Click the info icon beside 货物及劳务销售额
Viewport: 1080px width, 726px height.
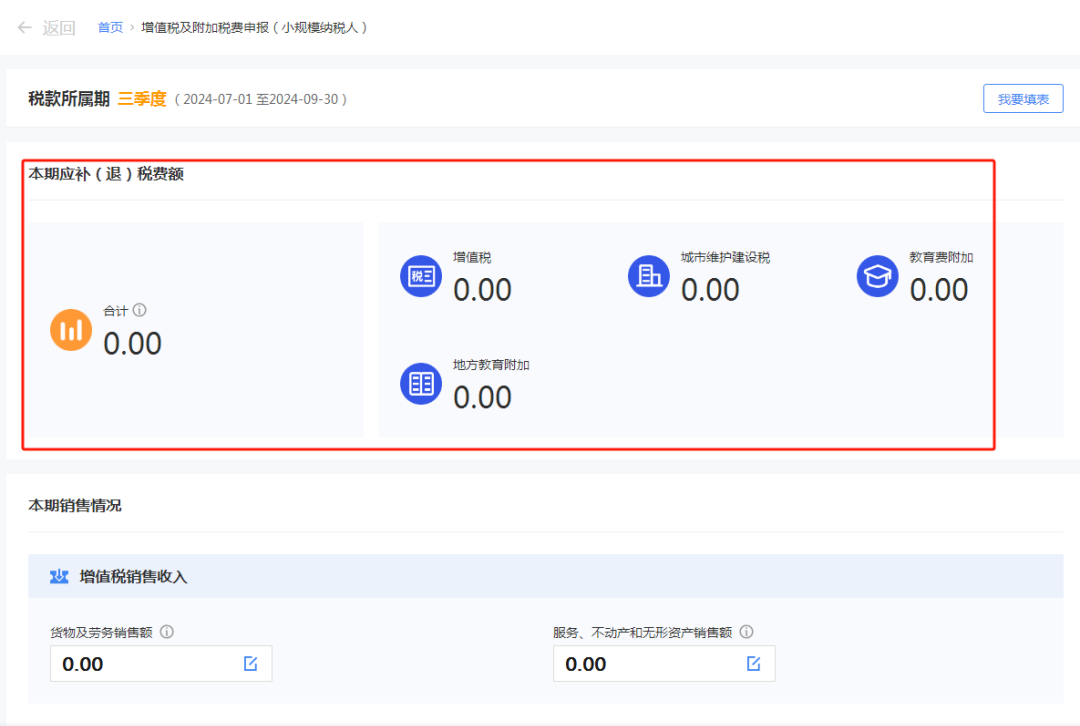[167, 632]
